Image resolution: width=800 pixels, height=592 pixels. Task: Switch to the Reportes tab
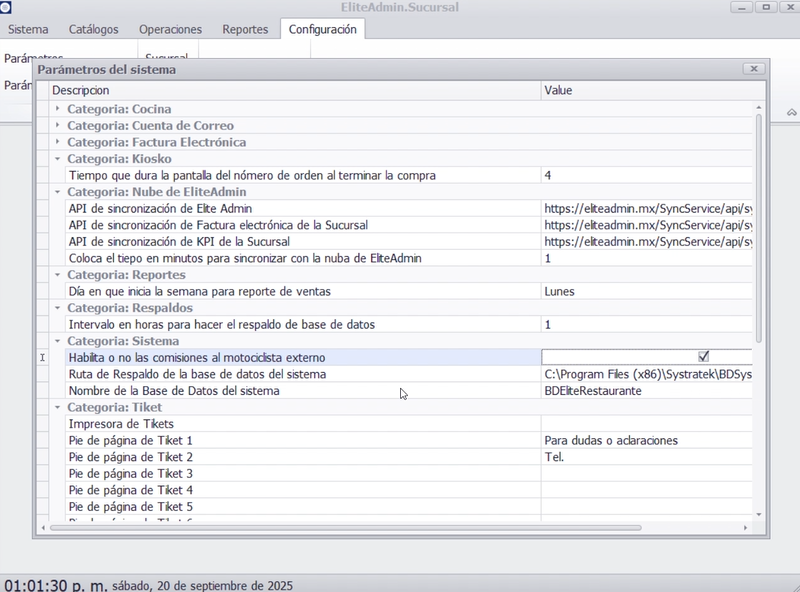point(245,30)
